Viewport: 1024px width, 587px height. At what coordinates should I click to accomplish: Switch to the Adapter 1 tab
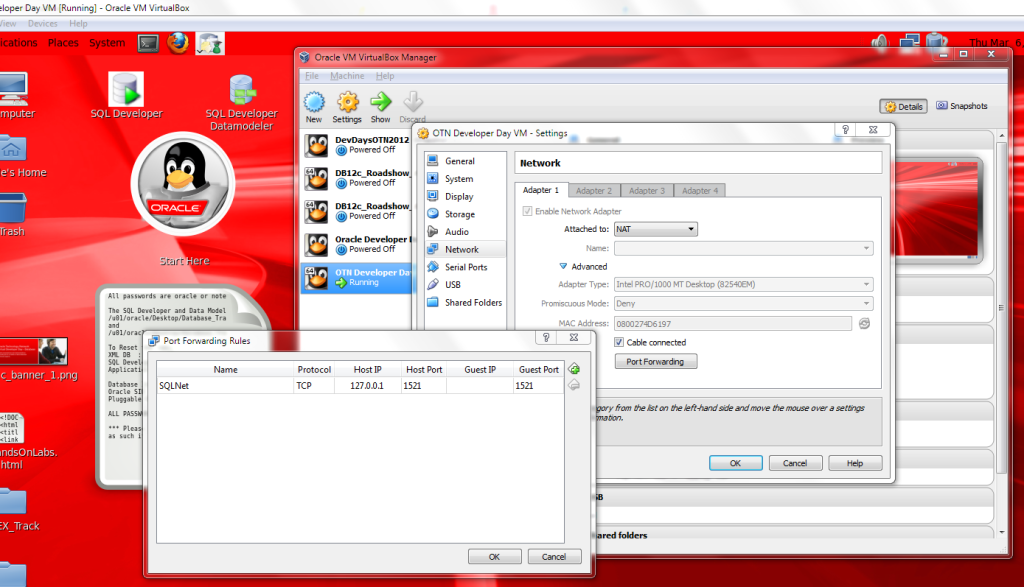pos(541,190)
